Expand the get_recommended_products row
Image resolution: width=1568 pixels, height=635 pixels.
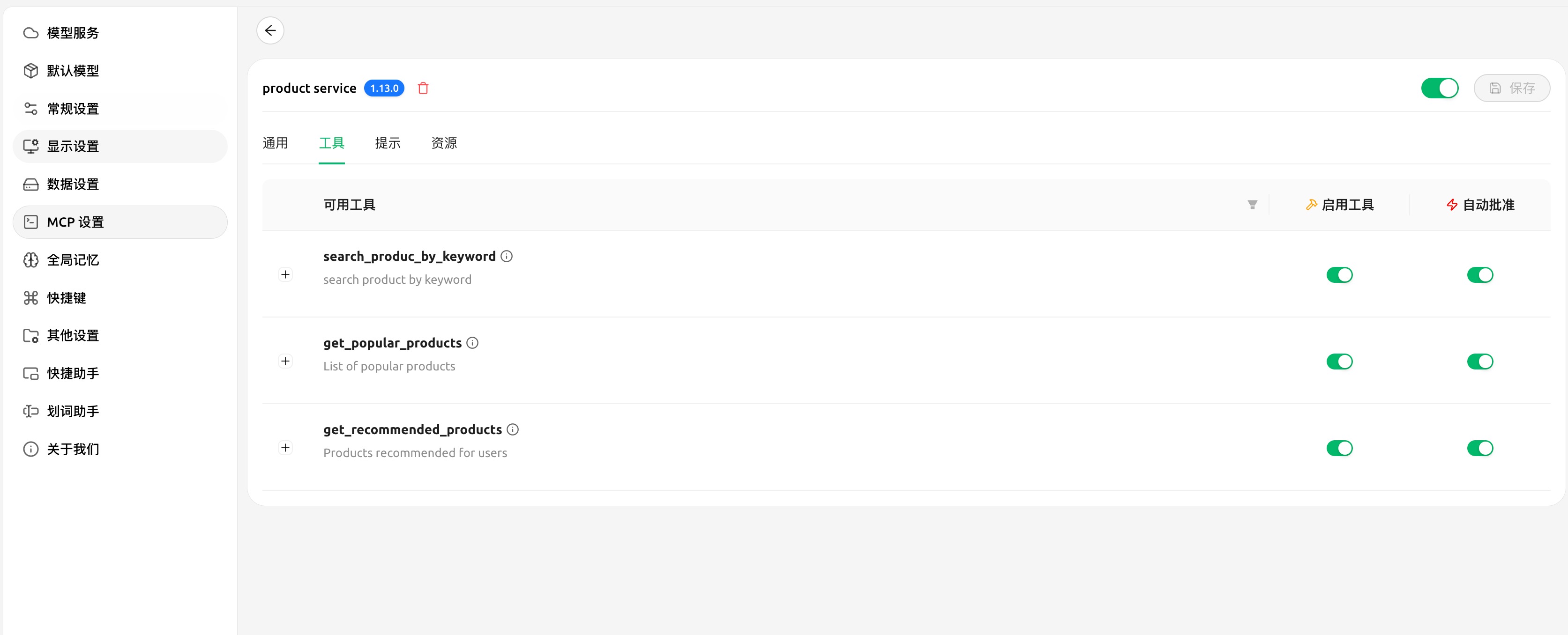pyautogui.click(x=285, y=448)
